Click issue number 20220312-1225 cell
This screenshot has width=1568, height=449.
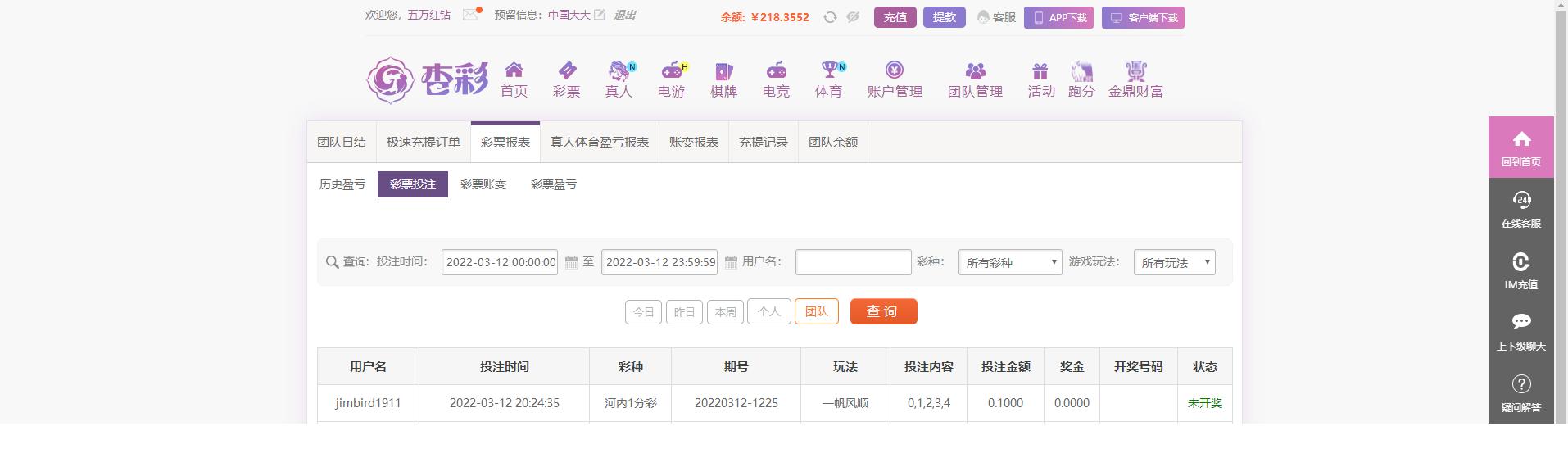click(x=736, y=403)
